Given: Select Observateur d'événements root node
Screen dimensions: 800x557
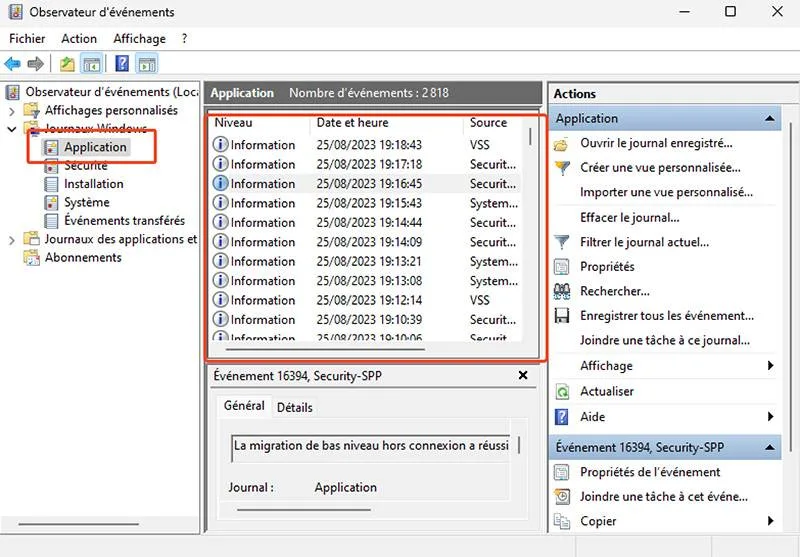Looking at the screenshot, I should coord(112,92).
